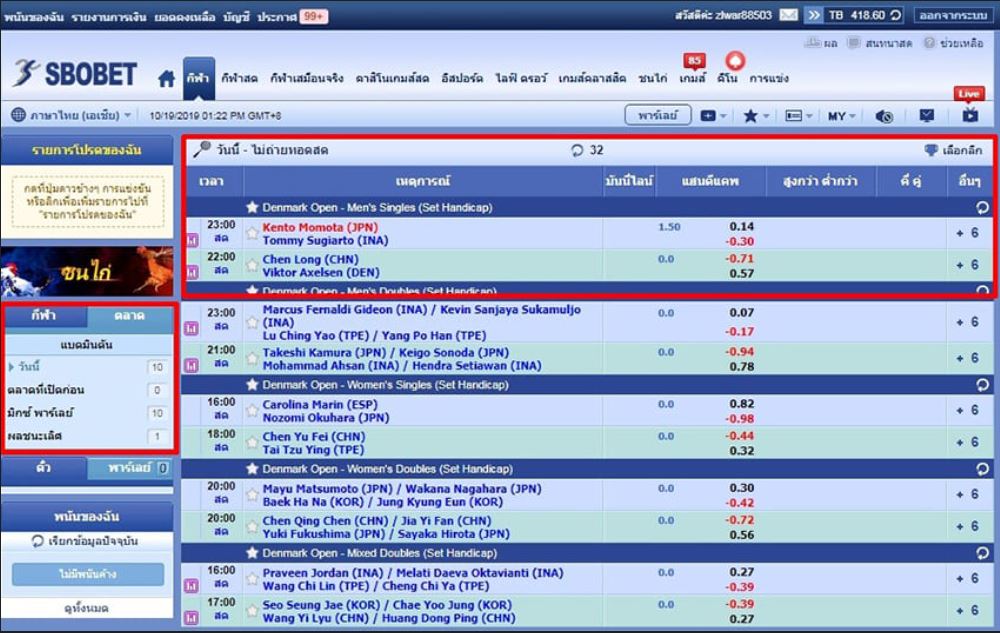1000x633 pixels.
Task: Favorite the Mayu Matsumoto match star
Action: point(252,495)
